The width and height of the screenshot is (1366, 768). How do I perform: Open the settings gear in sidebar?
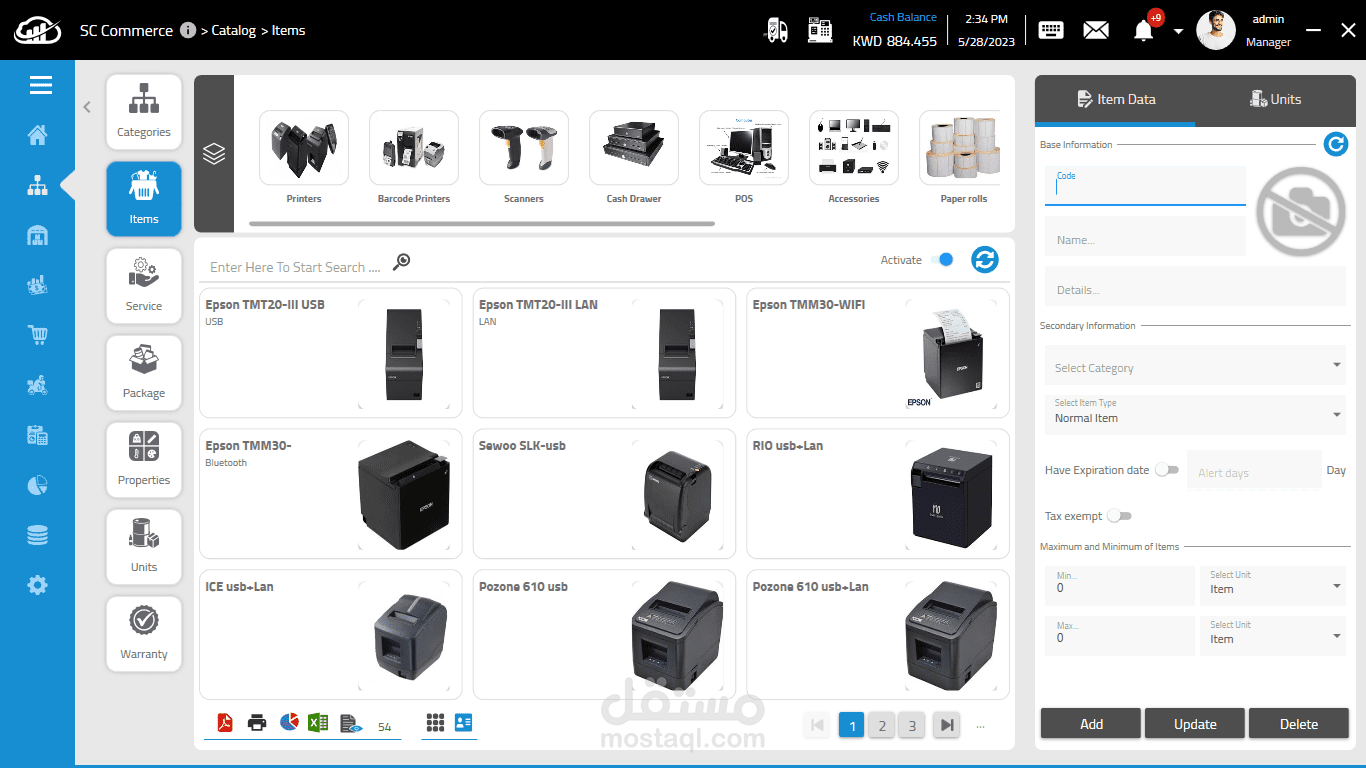tap(38, 586)
